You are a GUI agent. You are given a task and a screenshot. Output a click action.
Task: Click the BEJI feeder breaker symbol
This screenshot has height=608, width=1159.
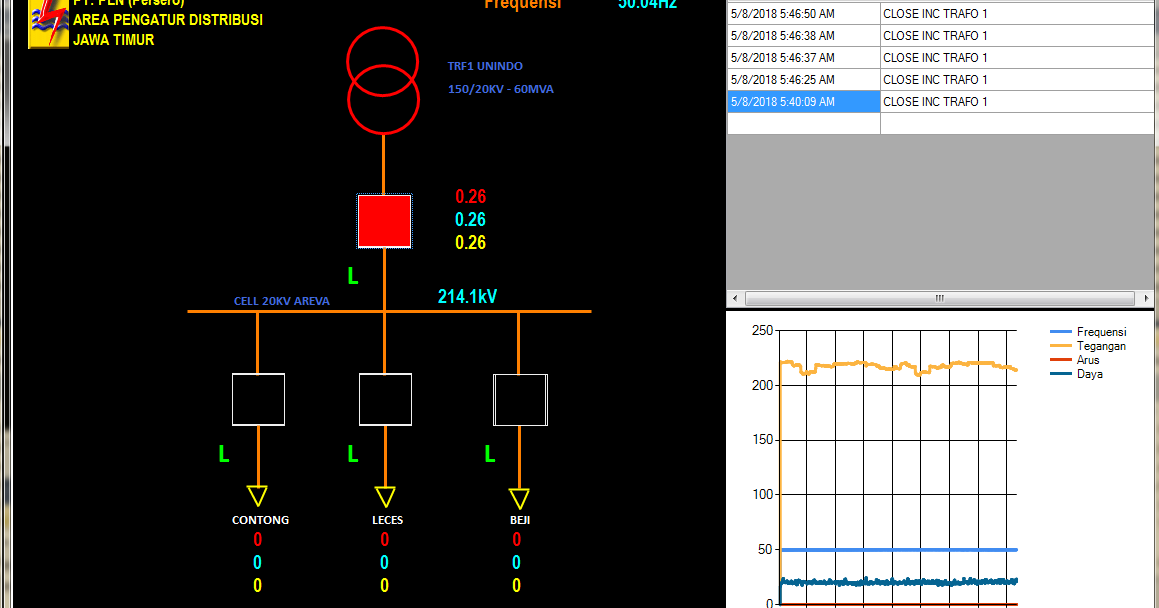519,398
